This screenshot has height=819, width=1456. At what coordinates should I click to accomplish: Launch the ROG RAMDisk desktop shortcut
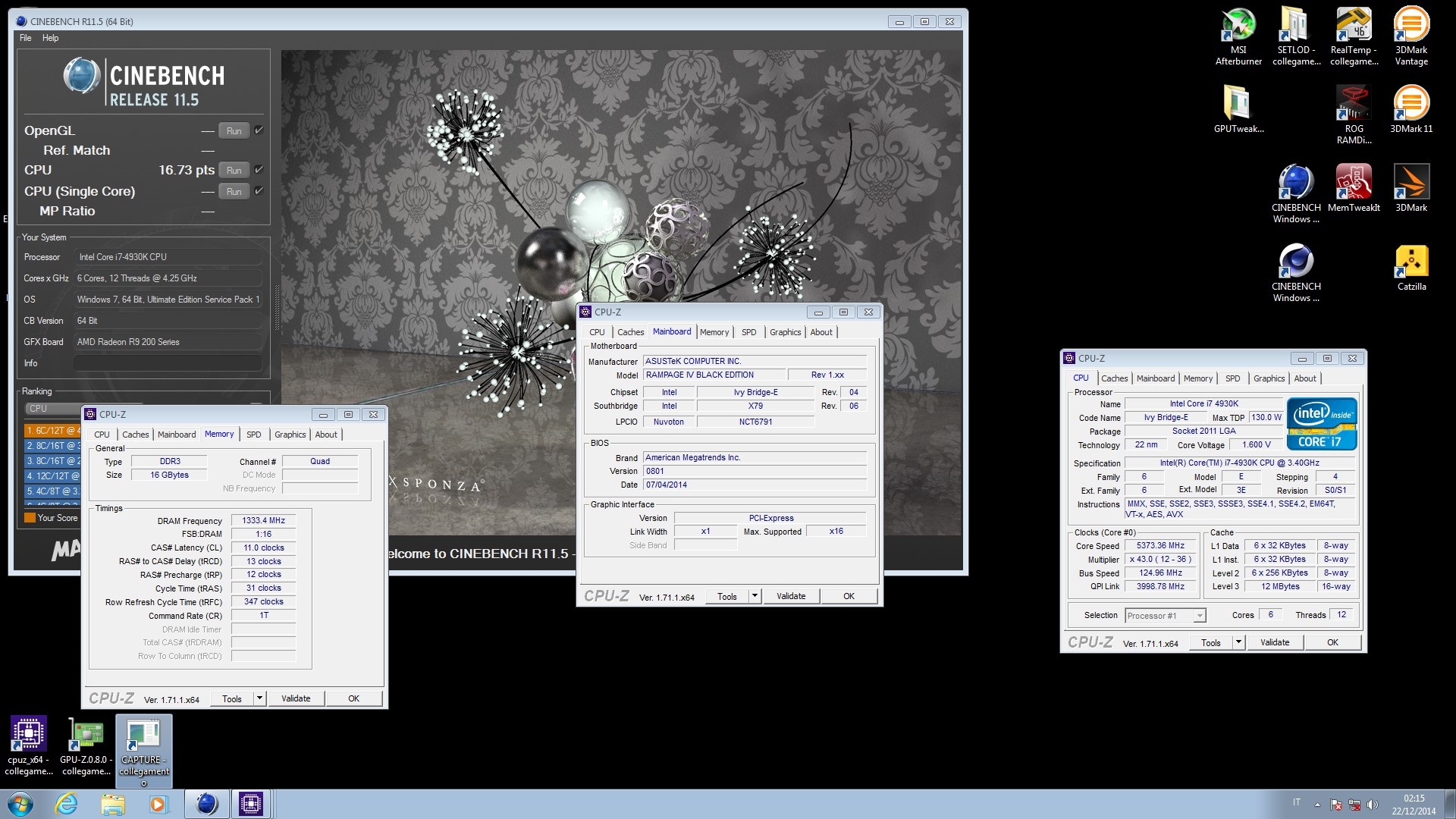(1354, 115)
